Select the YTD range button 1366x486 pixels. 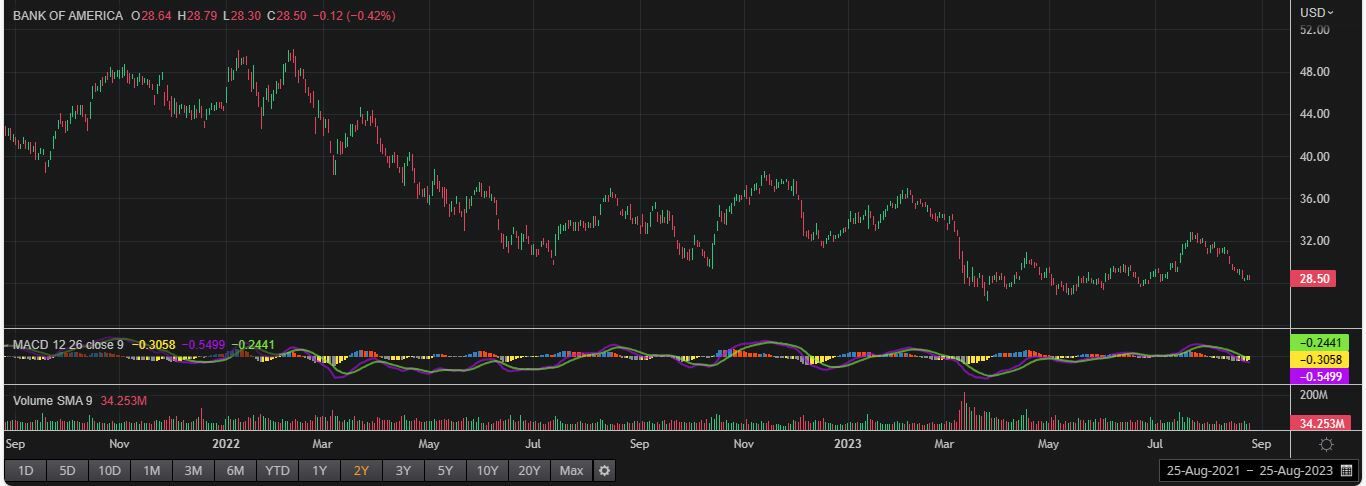[278, 470]
